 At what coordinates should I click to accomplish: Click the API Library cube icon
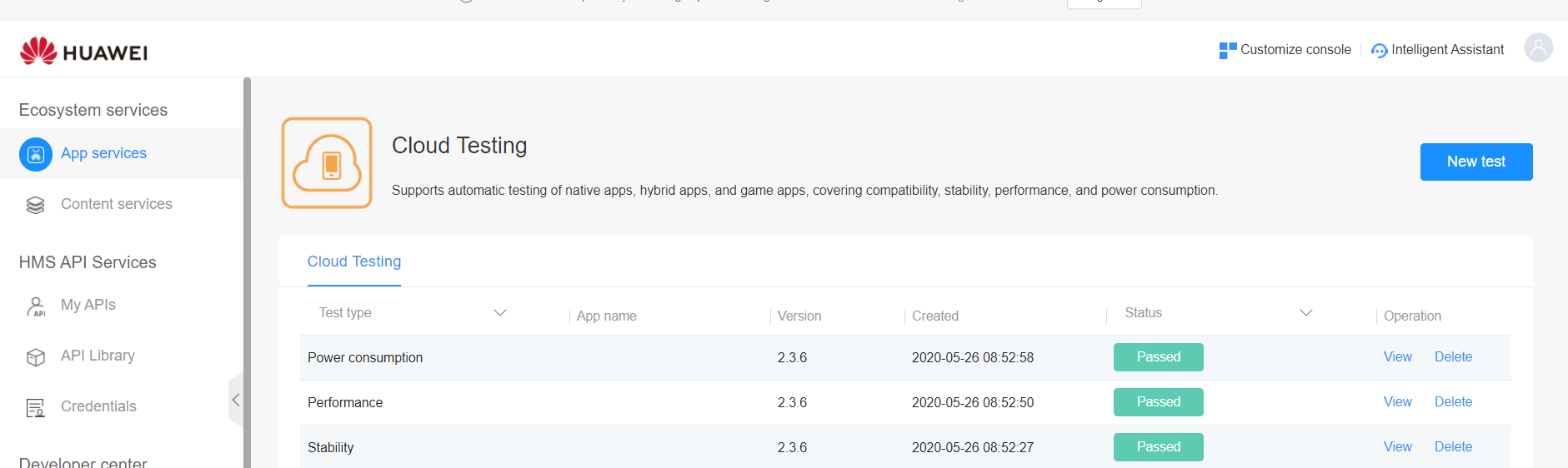[36, 357]
